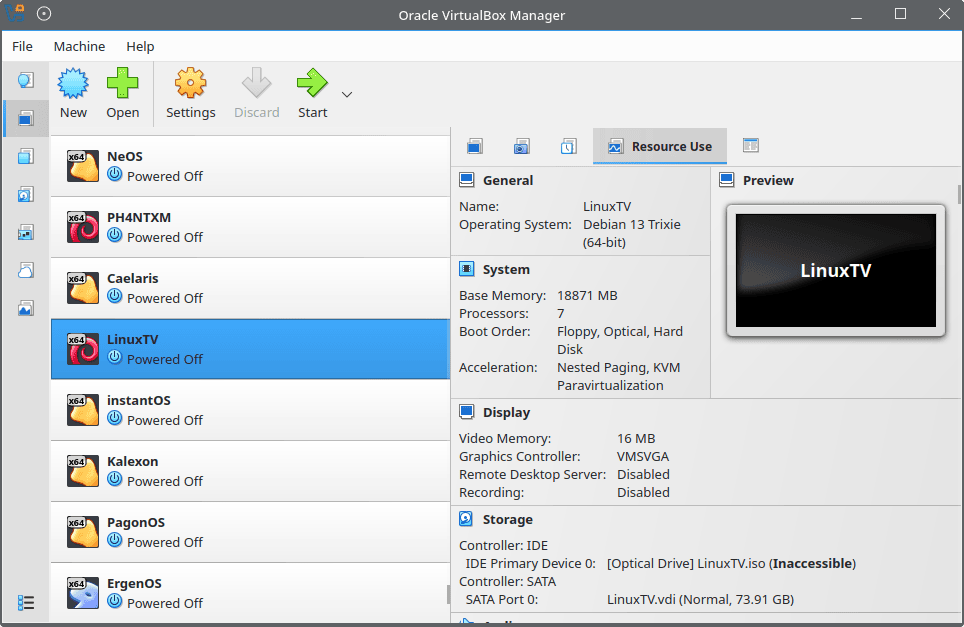
Task: Click Processors value '7'
Action: point(561,314)
